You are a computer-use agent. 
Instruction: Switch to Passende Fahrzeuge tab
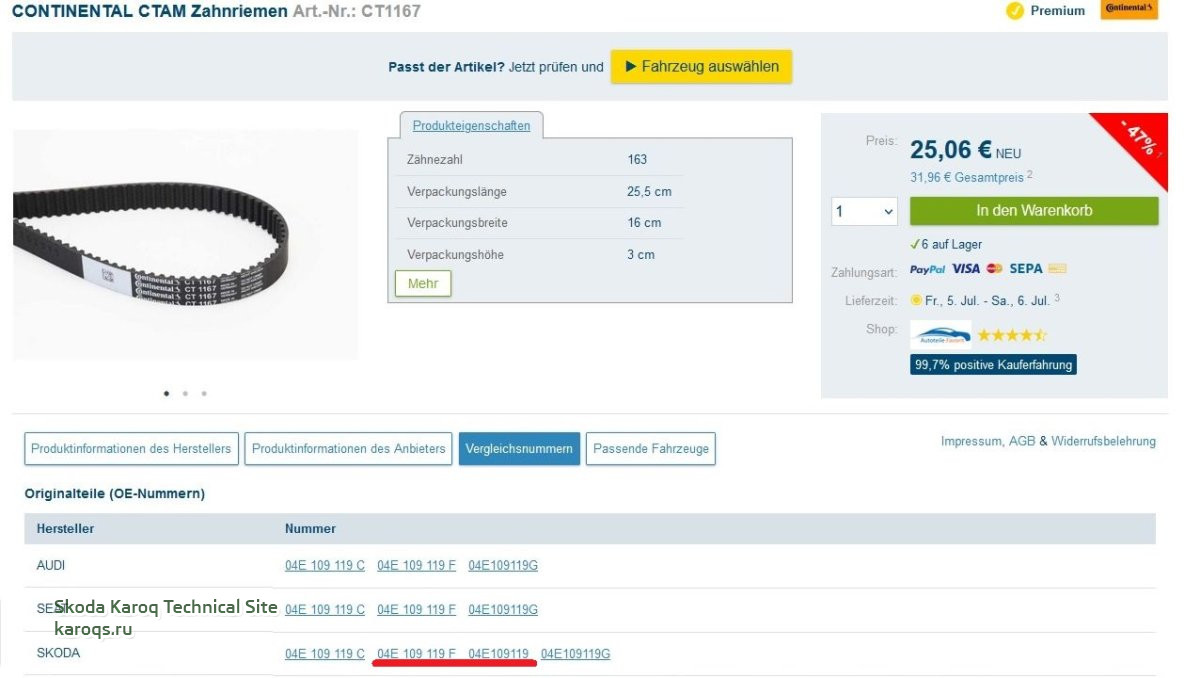pyautogui.click(x=650, y=449)
